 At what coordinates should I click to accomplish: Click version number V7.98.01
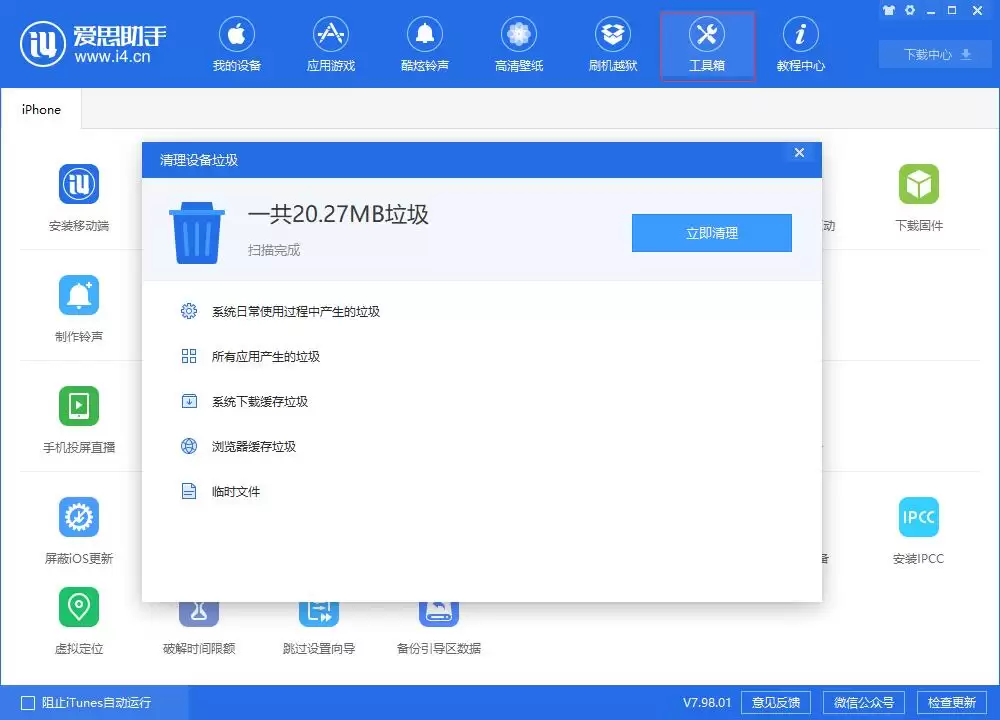click(x=707, y=703)
